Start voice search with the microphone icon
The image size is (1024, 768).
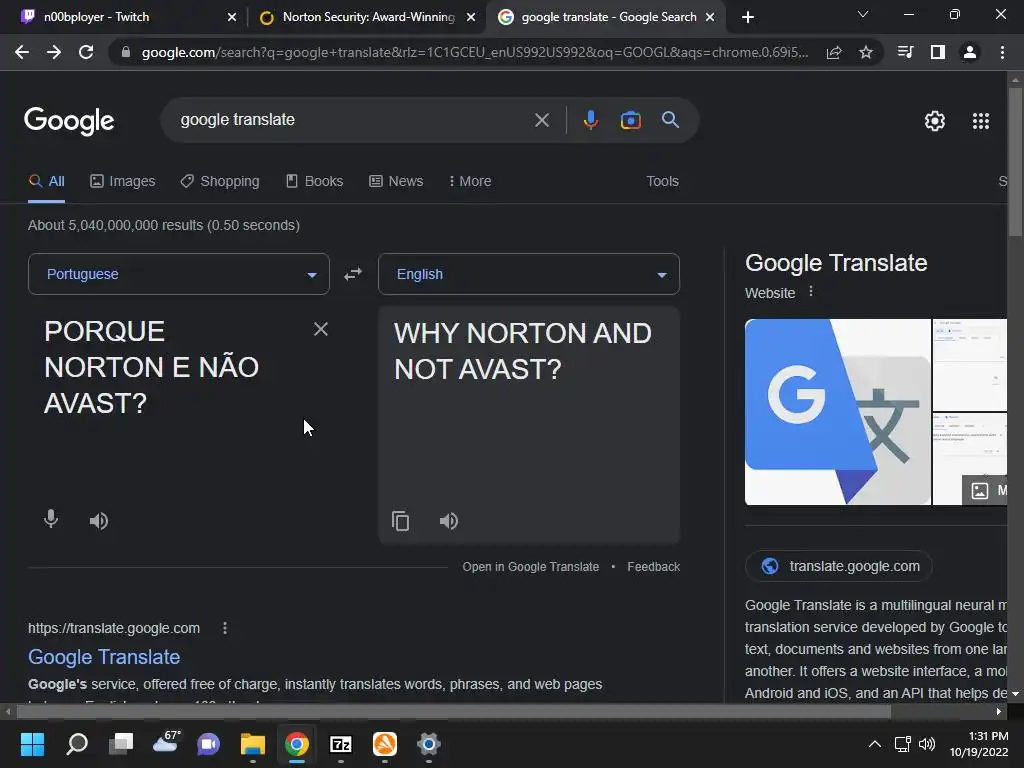pyautogui.click(x=590, y=120)
